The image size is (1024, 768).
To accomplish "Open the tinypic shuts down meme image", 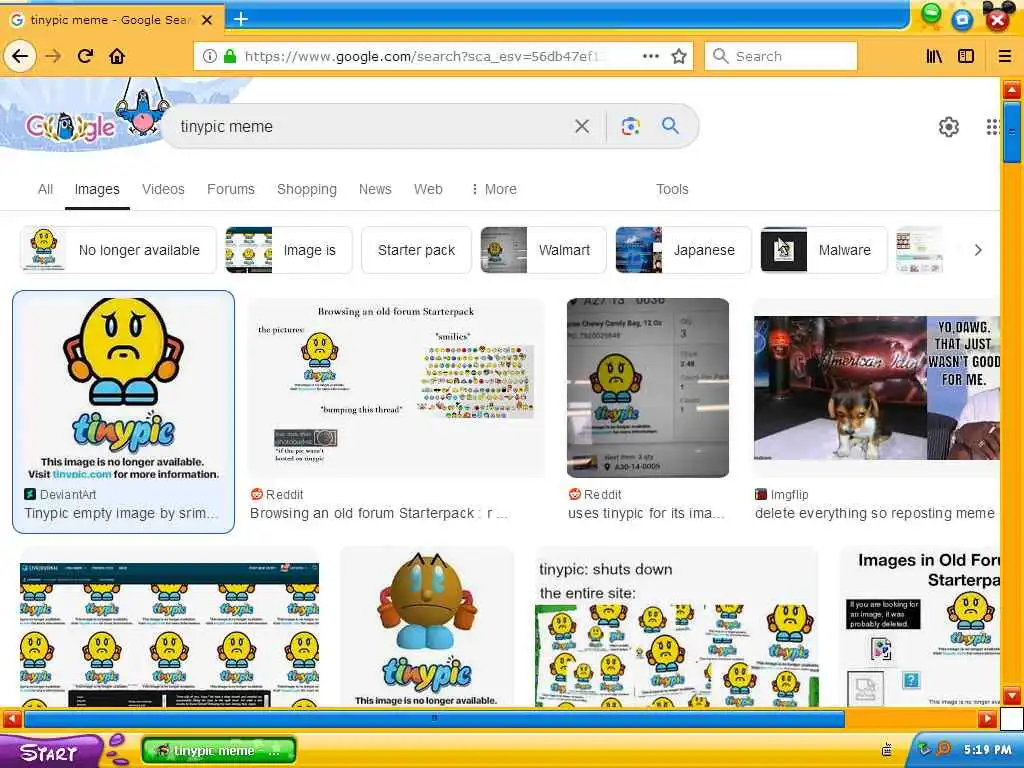I will (x=677, y=627).
